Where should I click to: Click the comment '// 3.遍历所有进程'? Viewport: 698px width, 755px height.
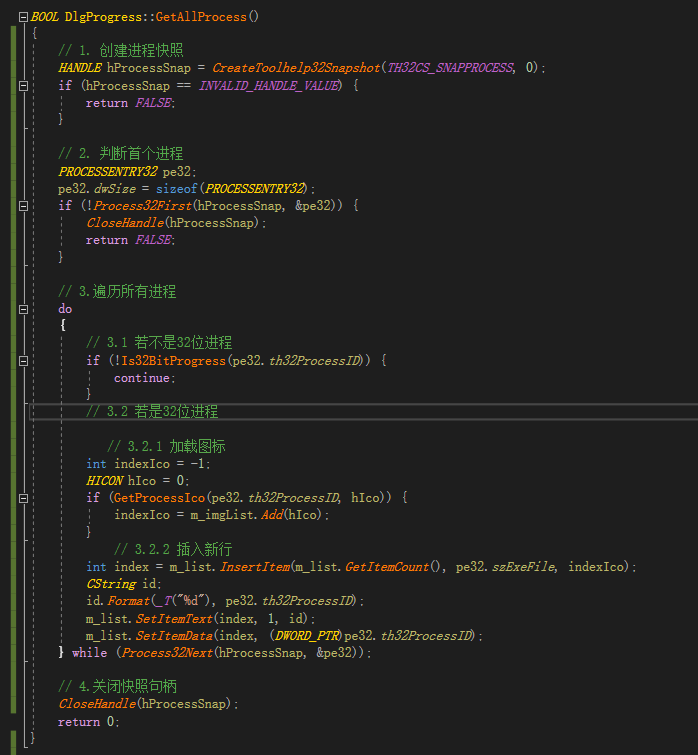(x=117, y=291)
